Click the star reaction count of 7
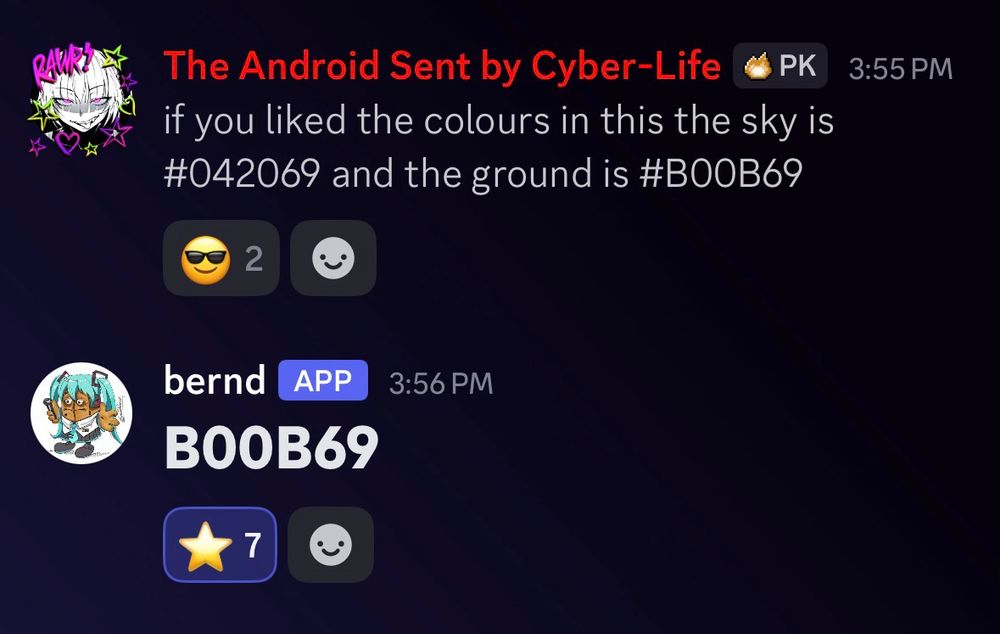This screenshot has width=1000, height=634. click(253, 545)
